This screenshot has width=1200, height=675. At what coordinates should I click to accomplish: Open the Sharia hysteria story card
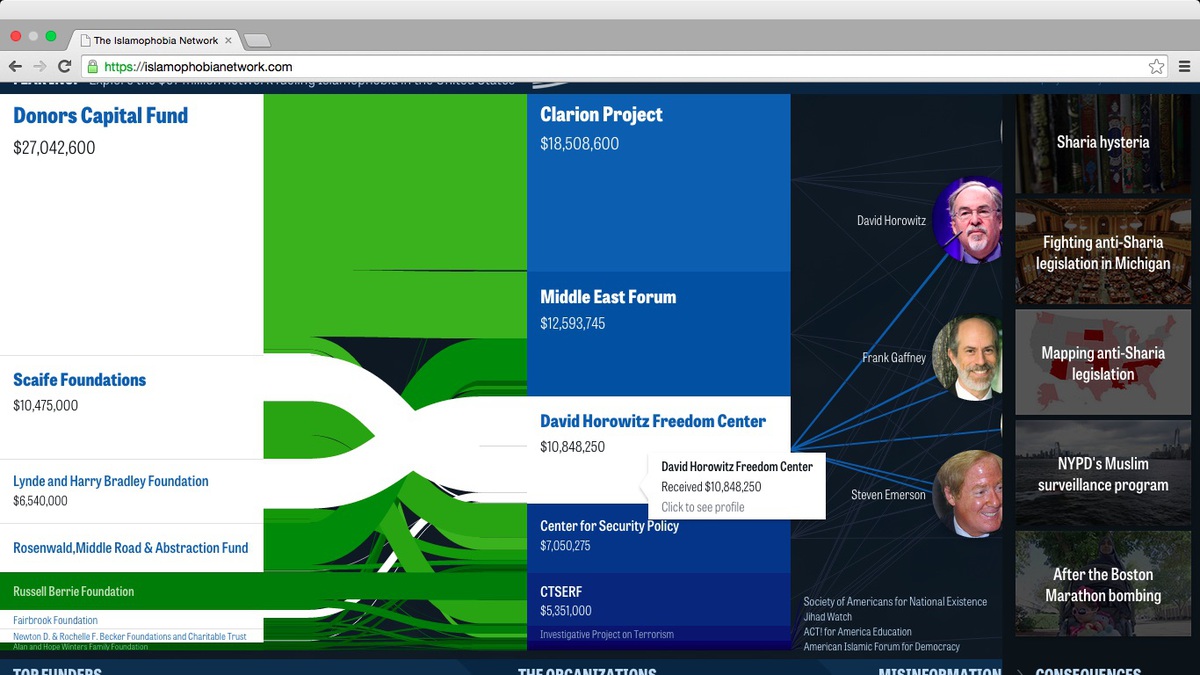click(1103, 143)
